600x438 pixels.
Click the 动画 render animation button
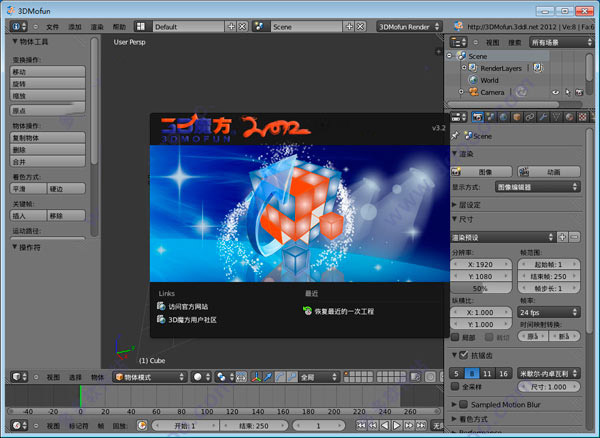549,172
